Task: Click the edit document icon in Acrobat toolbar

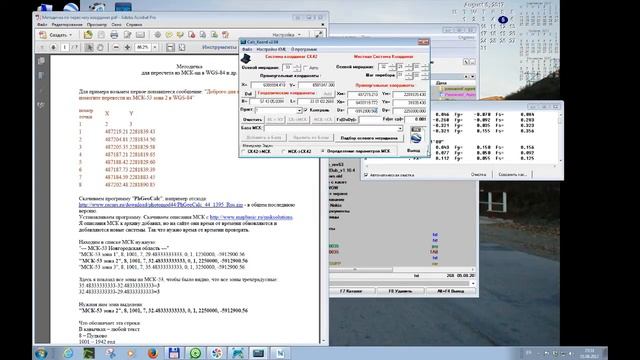Action: click(128, 35)
